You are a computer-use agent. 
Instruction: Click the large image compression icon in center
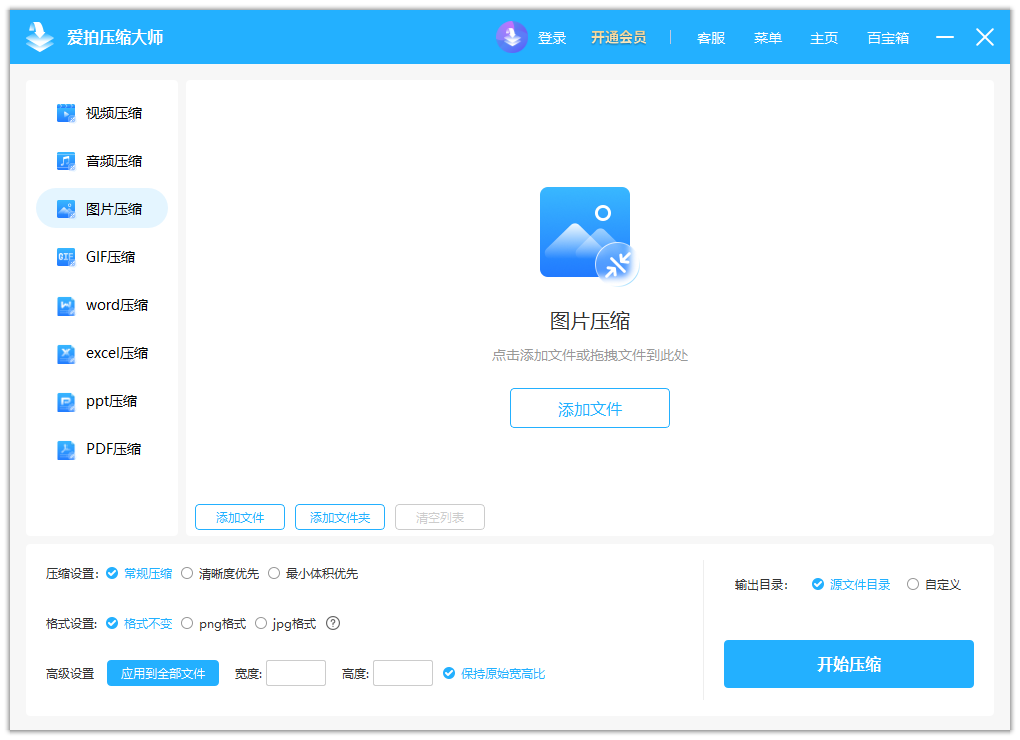[x=589, y=237]
